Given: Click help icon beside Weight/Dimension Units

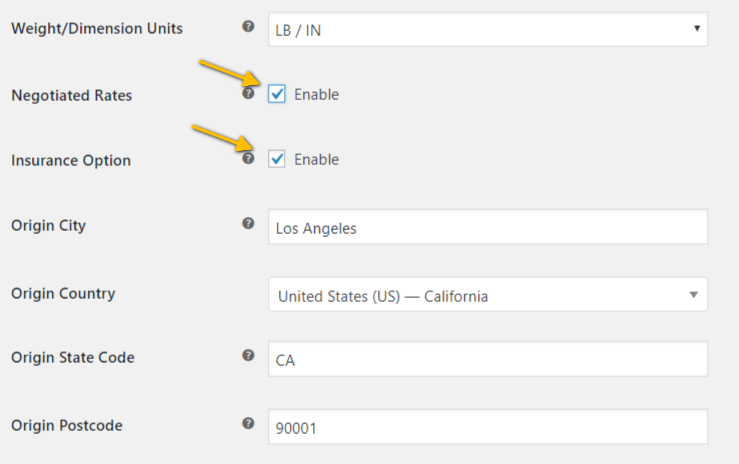Looking at the screenshot, I should [x=248, y=26].
